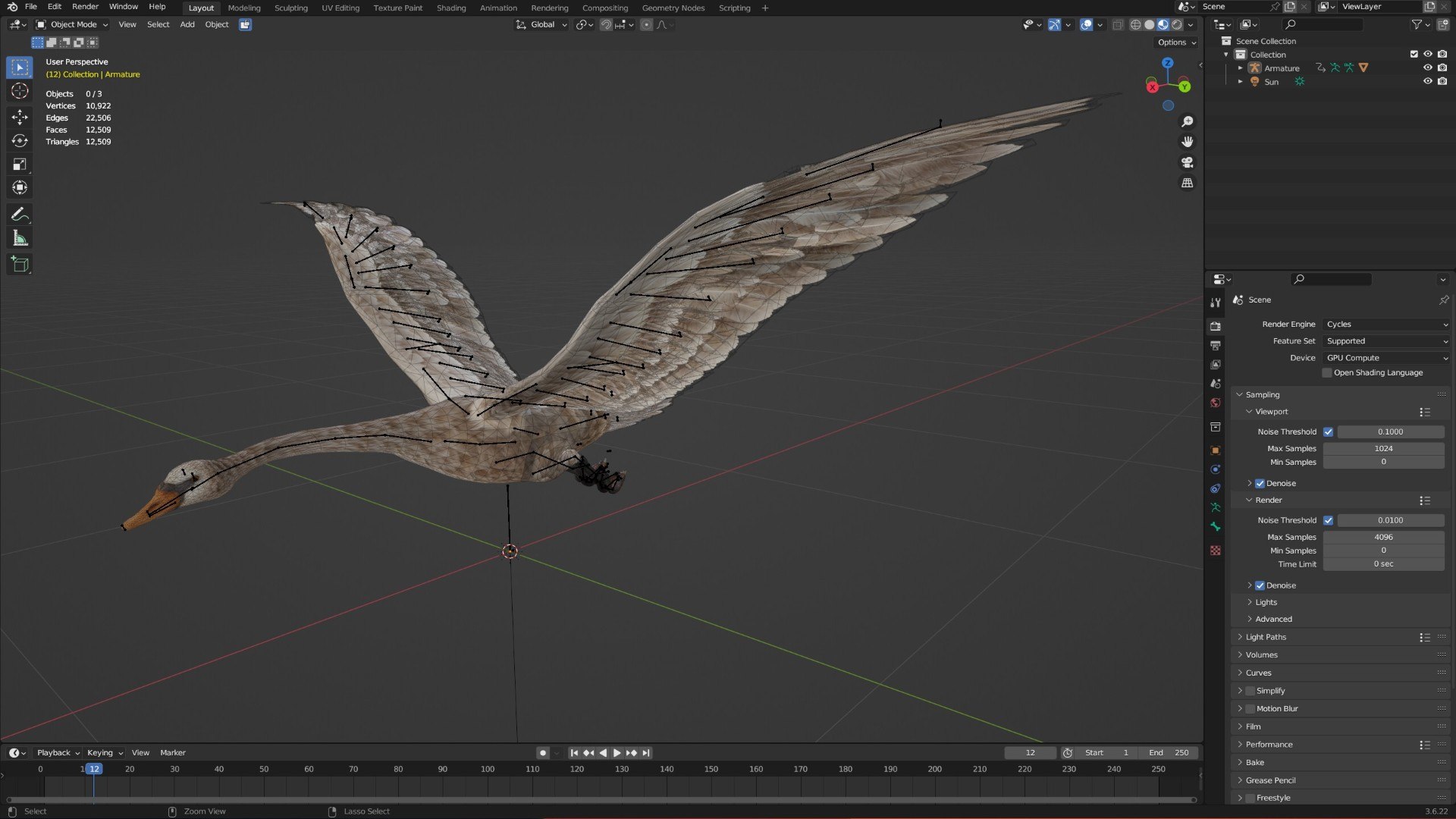
Task: Open the Render Engine dropdown
Action: tap(1386, 325)
